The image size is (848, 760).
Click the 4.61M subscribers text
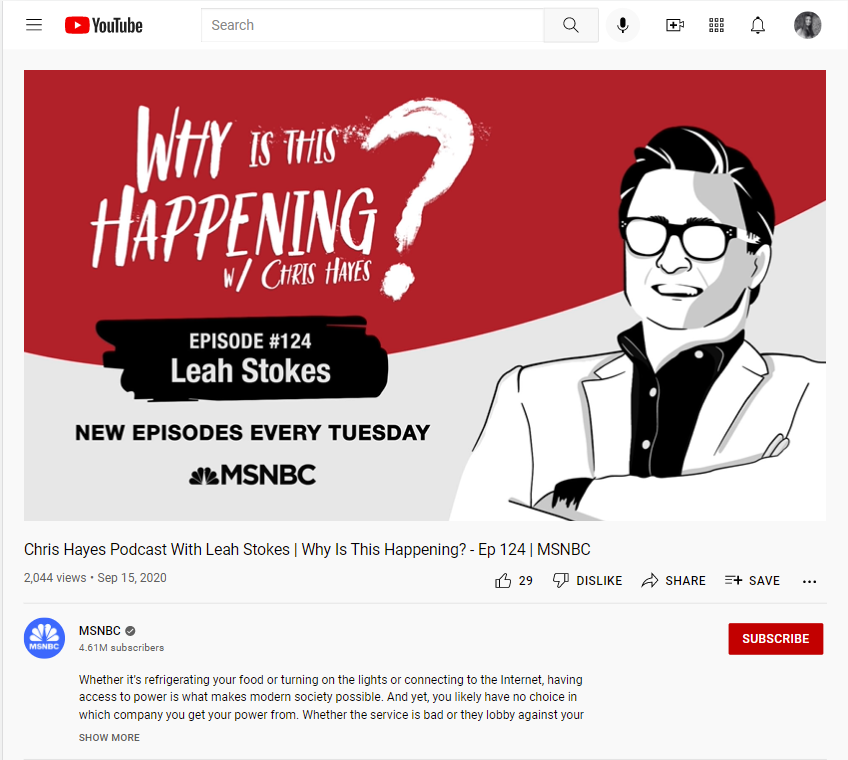click(121, 647)
